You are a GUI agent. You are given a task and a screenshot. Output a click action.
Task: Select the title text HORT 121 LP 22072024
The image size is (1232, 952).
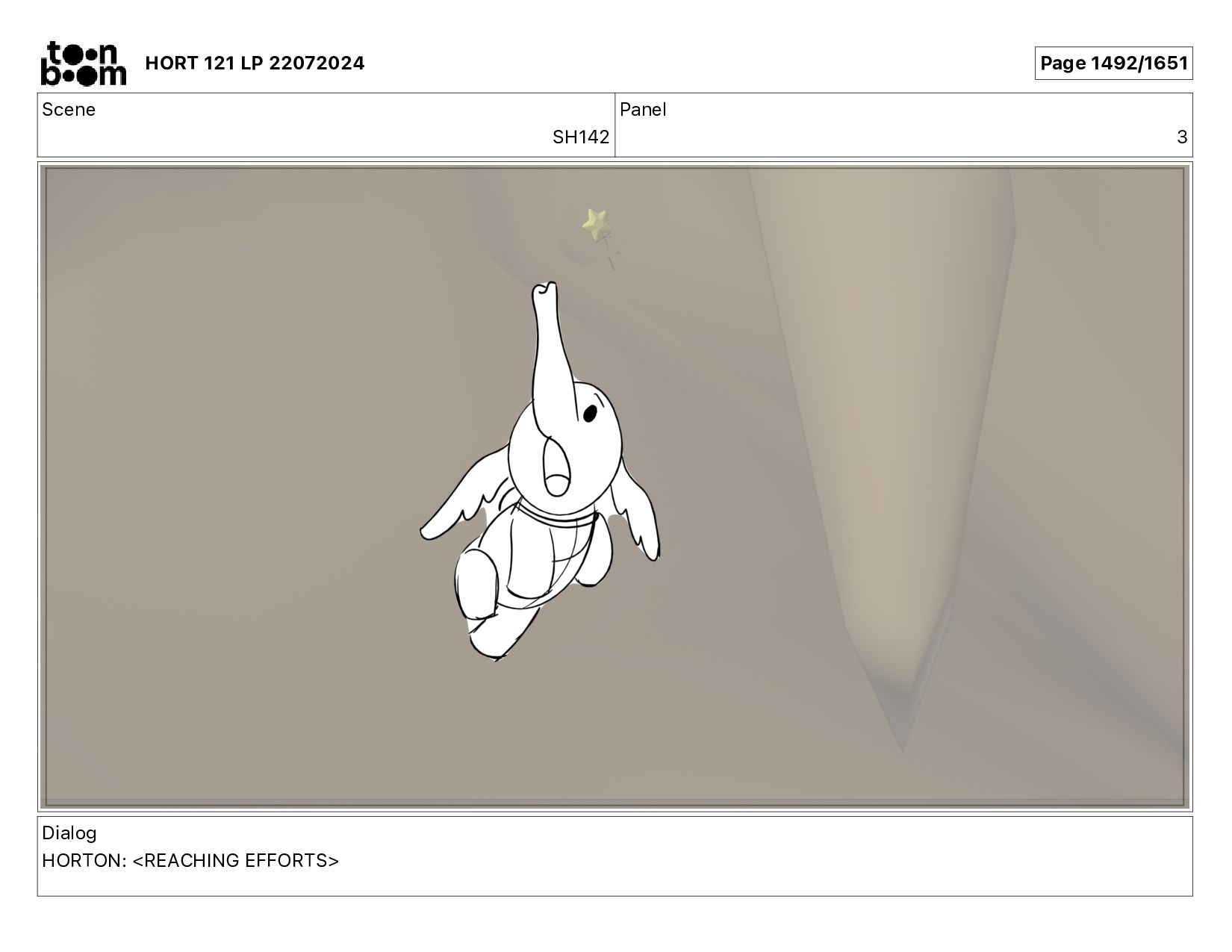click(x=255, y=63)
